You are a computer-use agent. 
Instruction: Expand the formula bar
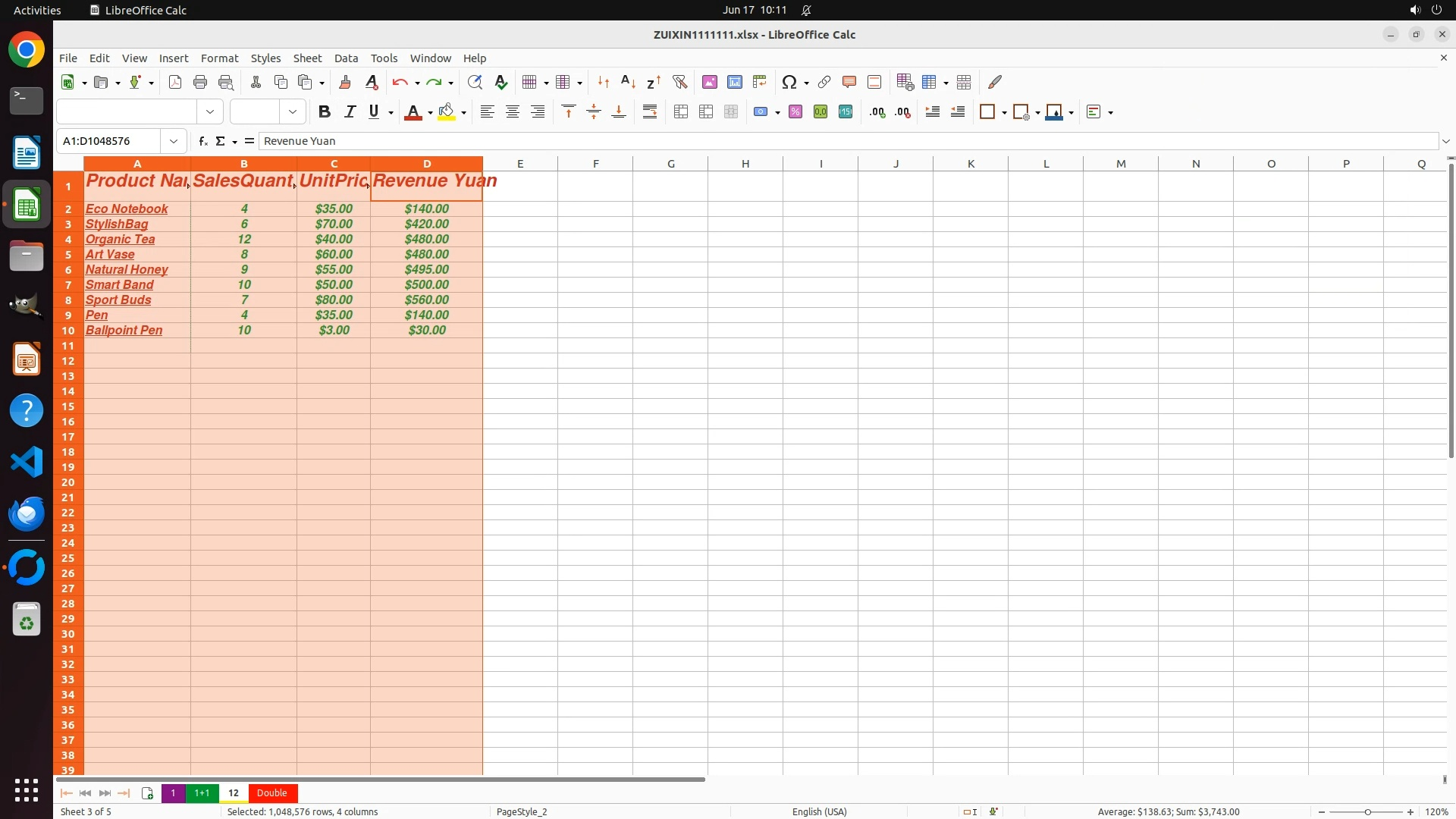pos(1445,141)
